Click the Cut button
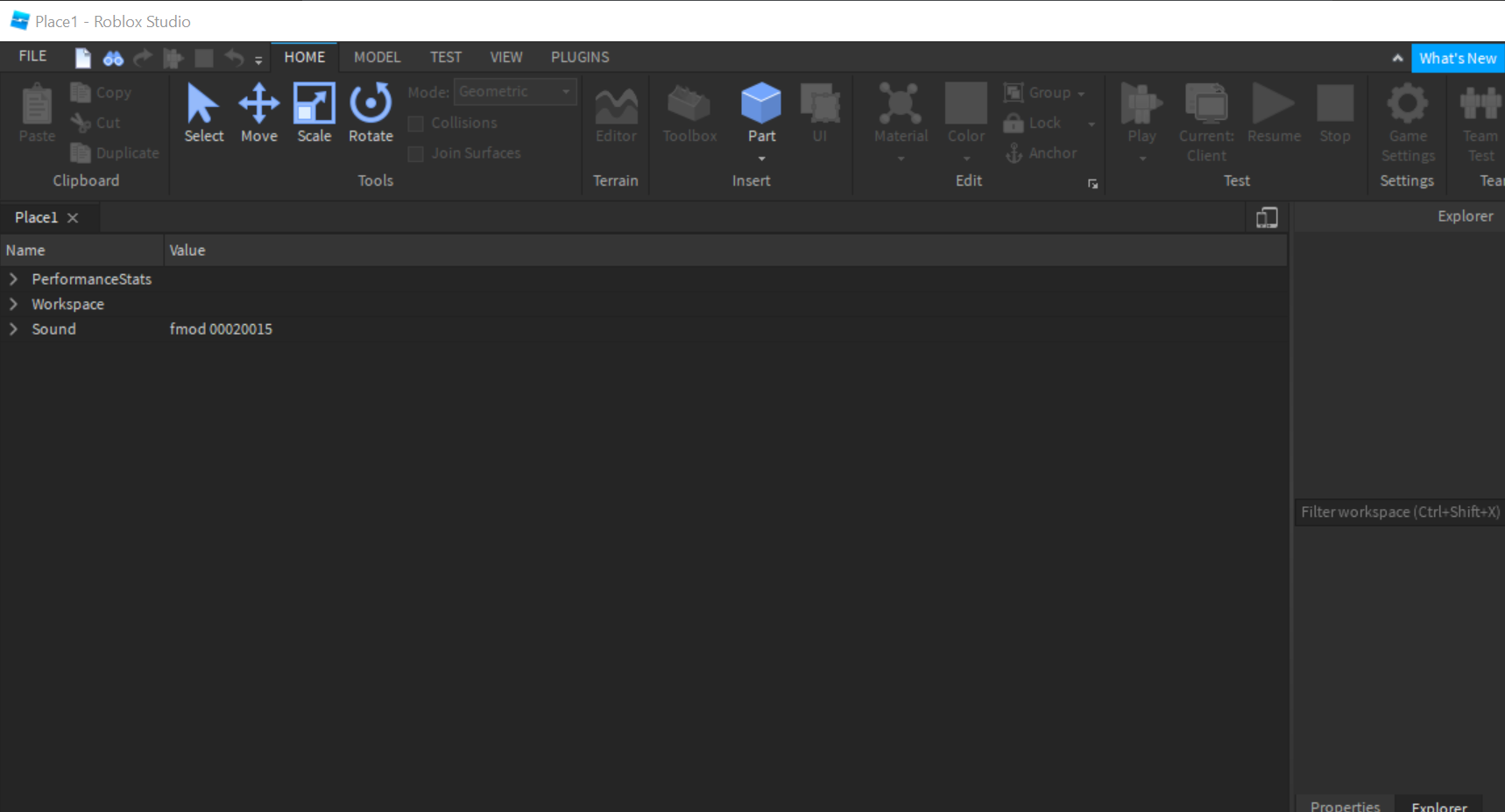This screenshot has height=812, width=1505. (96, 123)
